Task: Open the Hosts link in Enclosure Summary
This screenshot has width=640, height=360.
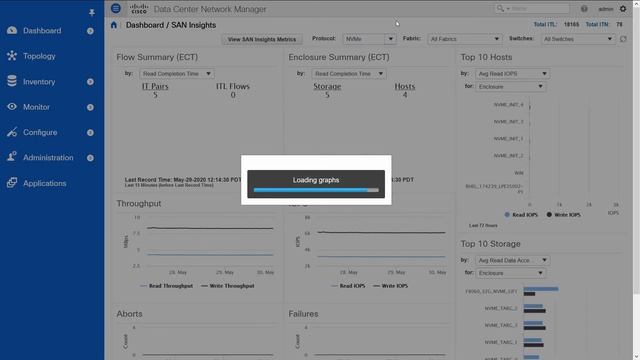Action: pyautogui.click(x=404, y=86)
